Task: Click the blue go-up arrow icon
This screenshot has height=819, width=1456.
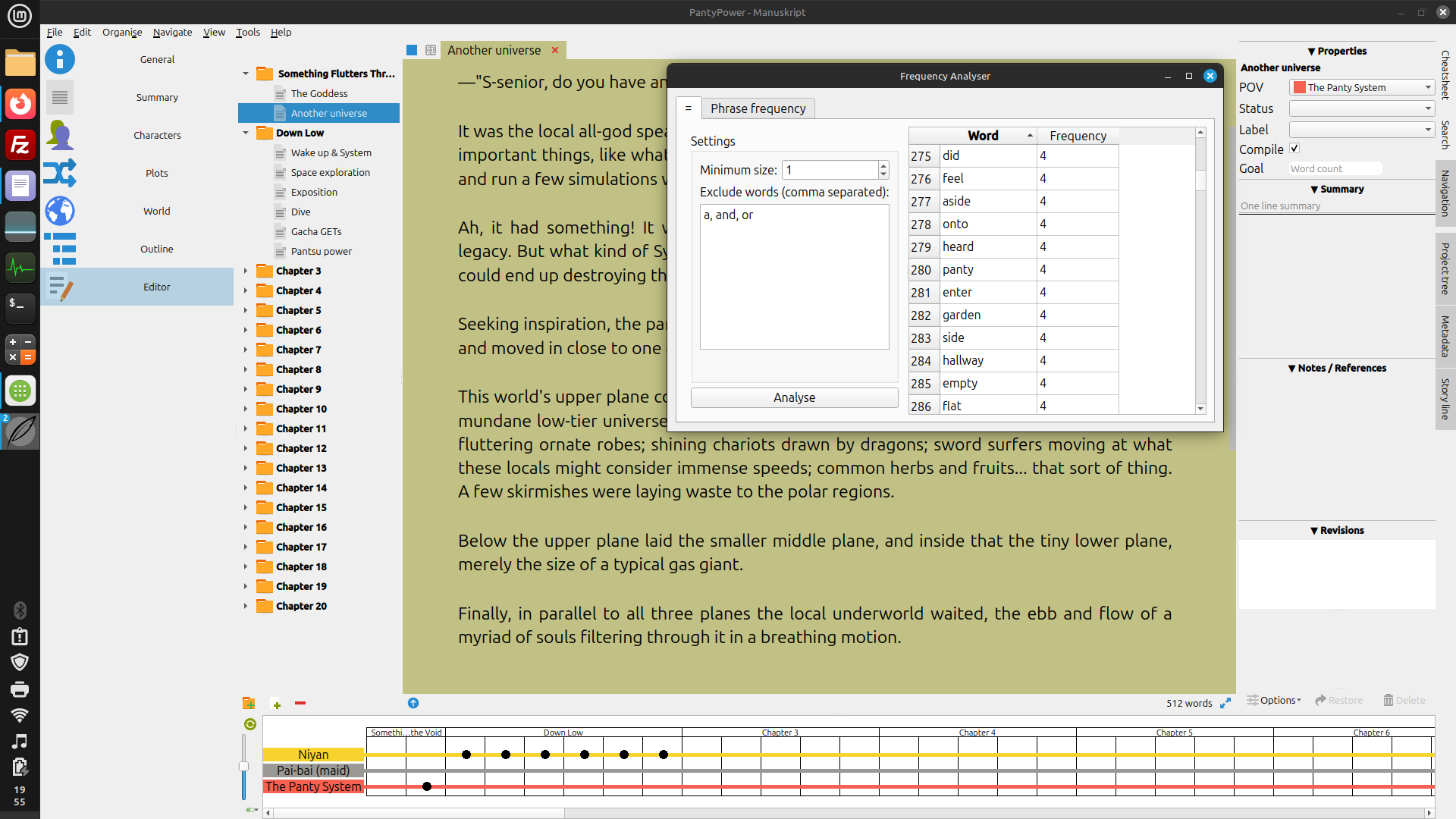Action: pyautogui.click(x=413, y=703)
